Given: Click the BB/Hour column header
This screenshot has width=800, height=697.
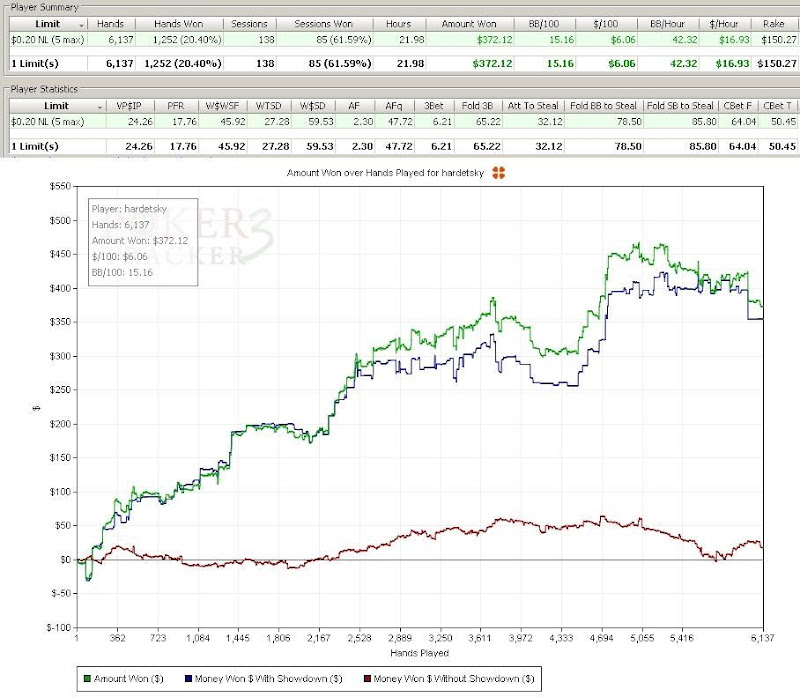Looking at the screenshot, I should (667, 24).
